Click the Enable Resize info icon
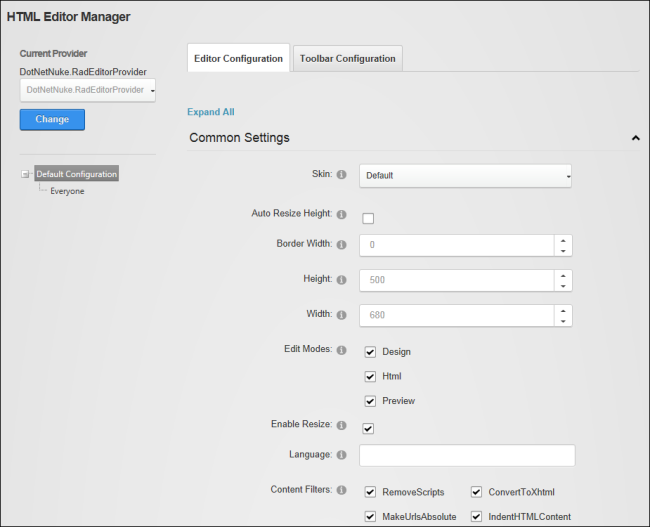Image resolution: width=650 pixels, height=527 pixels. pyautogui.click(x=341, y=425)
